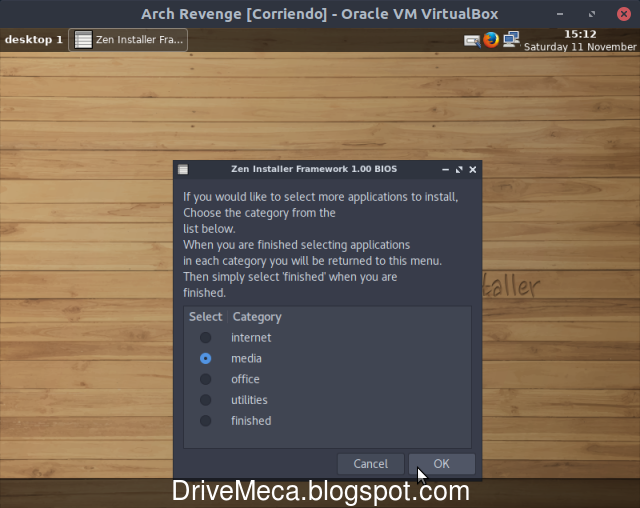
Task: Open the network monitors tray icon
Action: 511,40
